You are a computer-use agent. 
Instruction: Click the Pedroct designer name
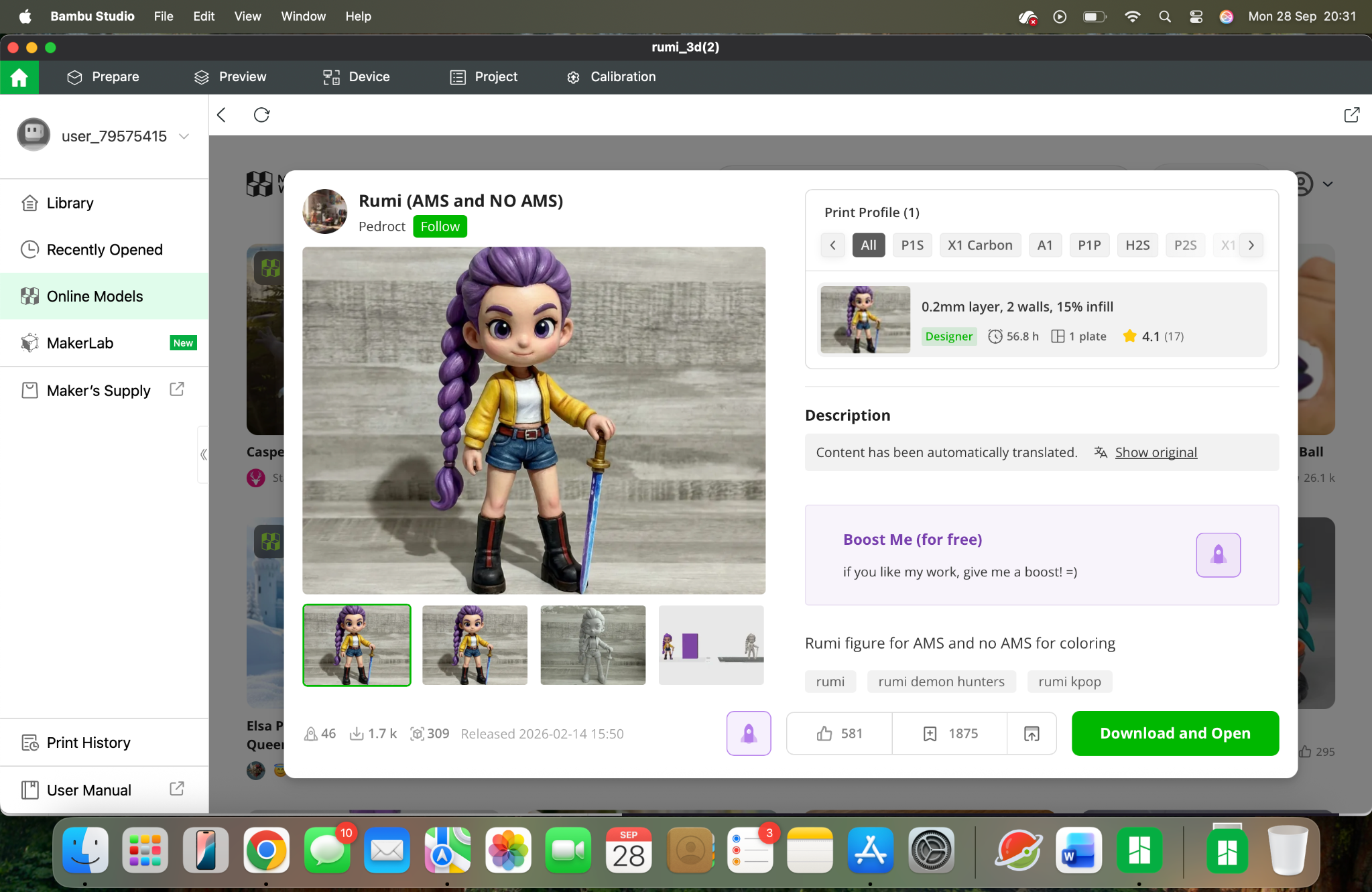tap(381, 227)
